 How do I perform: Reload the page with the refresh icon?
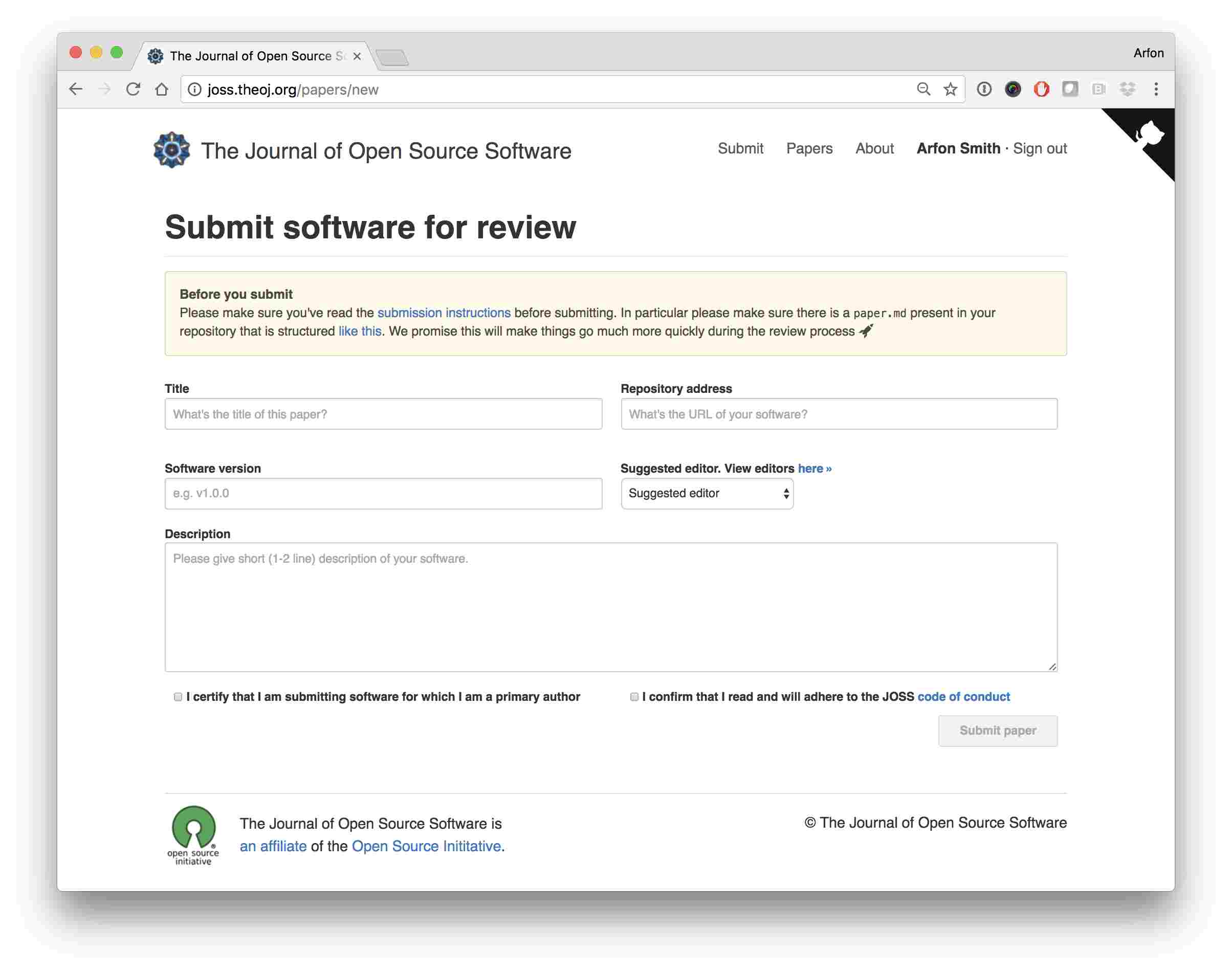pyautogui.click(x=134, y=90)
